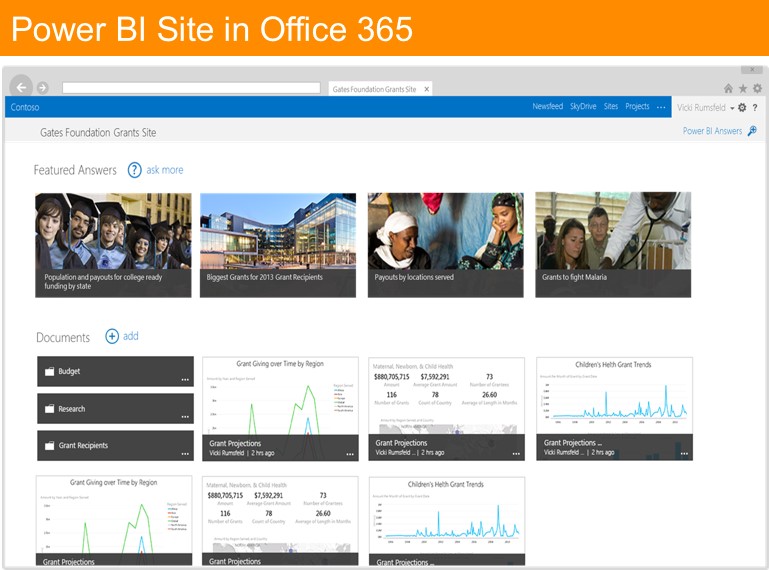Open the Research folder
Viewport: 769px width, 570px height.
pyautogui.click(x=115, y=409)
